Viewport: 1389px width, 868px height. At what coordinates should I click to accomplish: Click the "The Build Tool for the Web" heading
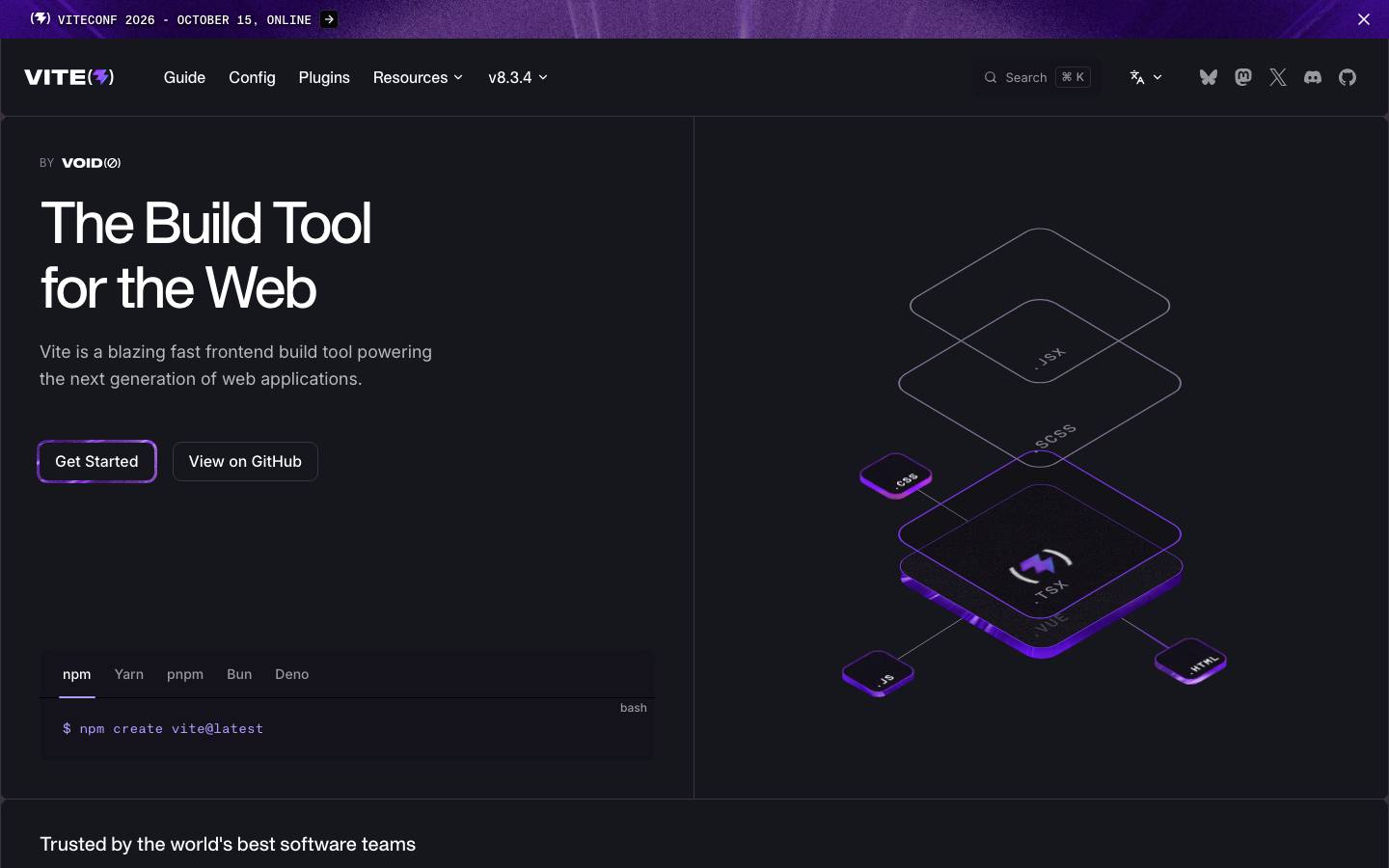tap(205, 256)
